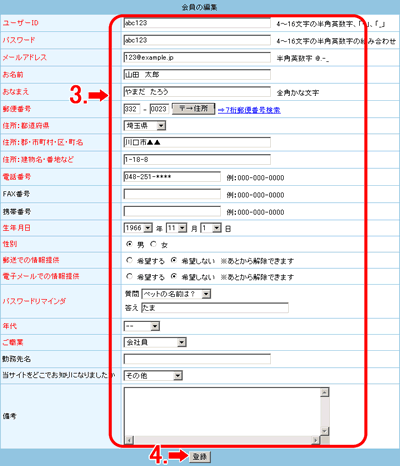Click the 全角かな文字 hint text
The height and width of the screenshot is (466, 400).
tap(298, 93)
